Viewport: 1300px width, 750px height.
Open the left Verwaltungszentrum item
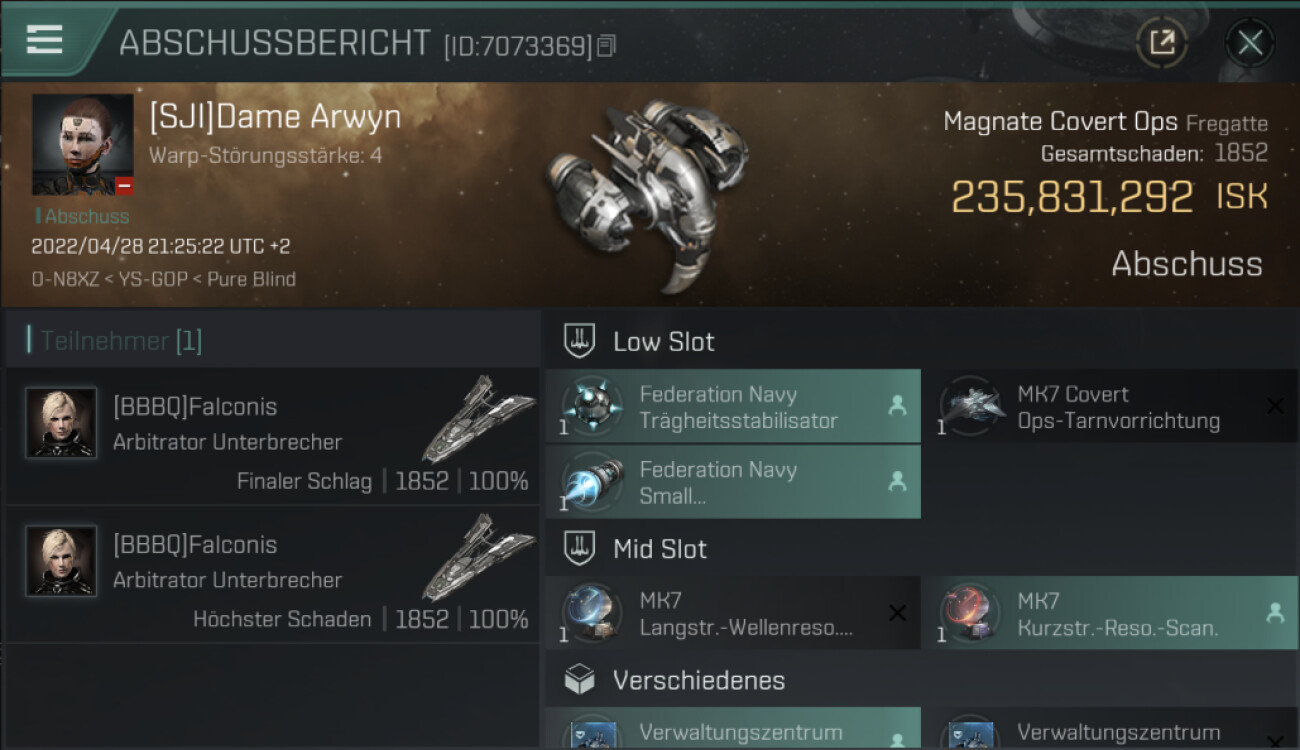coord(732,729)
